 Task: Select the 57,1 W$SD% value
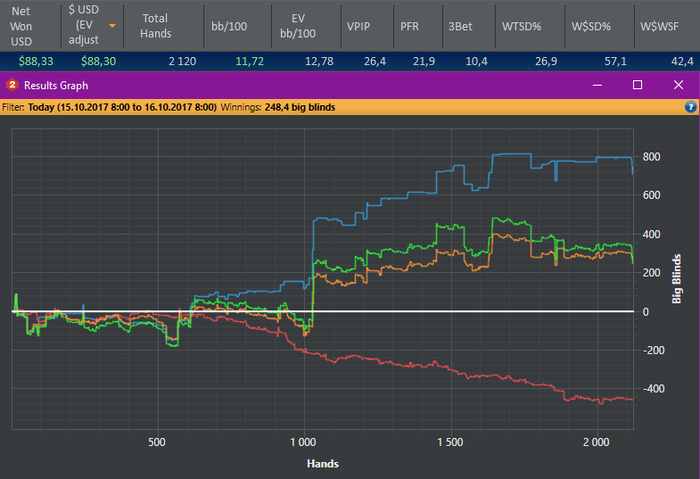point(615,61)
